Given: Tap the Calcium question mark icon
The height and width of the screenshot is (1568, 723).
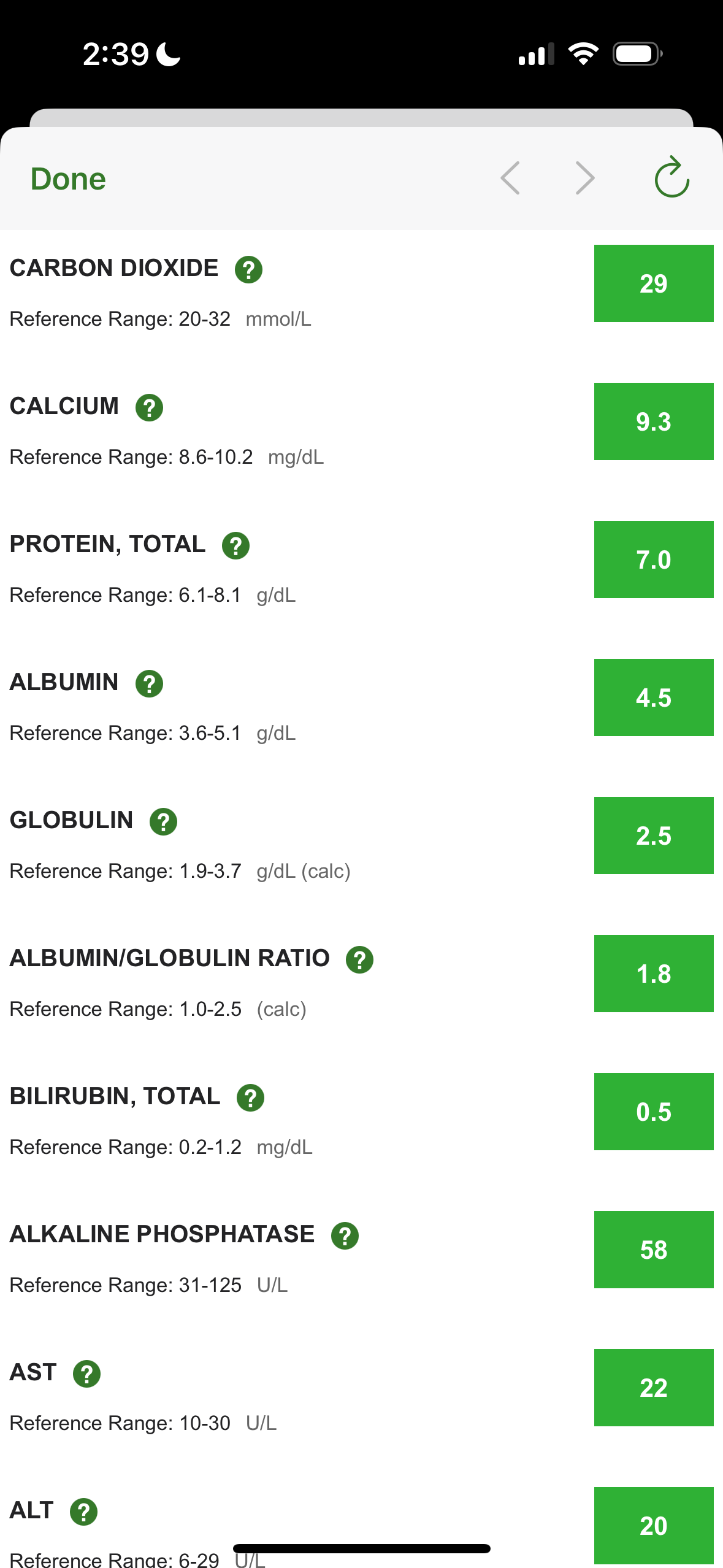Looking at the screenshot, I should click(149, 407).
